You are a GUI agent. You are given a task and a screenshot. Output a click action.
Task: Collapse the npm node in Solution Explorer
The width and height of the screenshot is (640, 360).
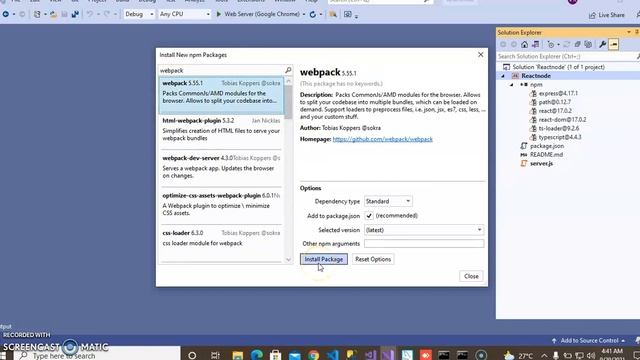click(x=512, y=84)
